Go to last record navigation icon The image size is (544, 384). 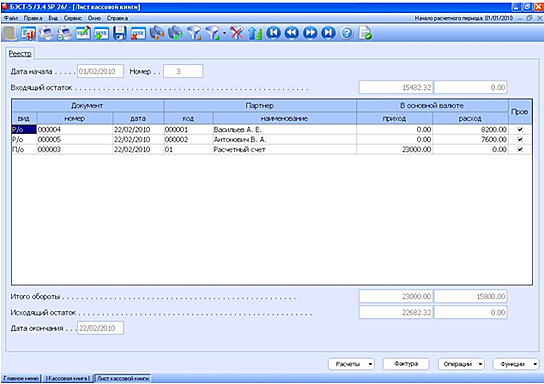[328, 33]
